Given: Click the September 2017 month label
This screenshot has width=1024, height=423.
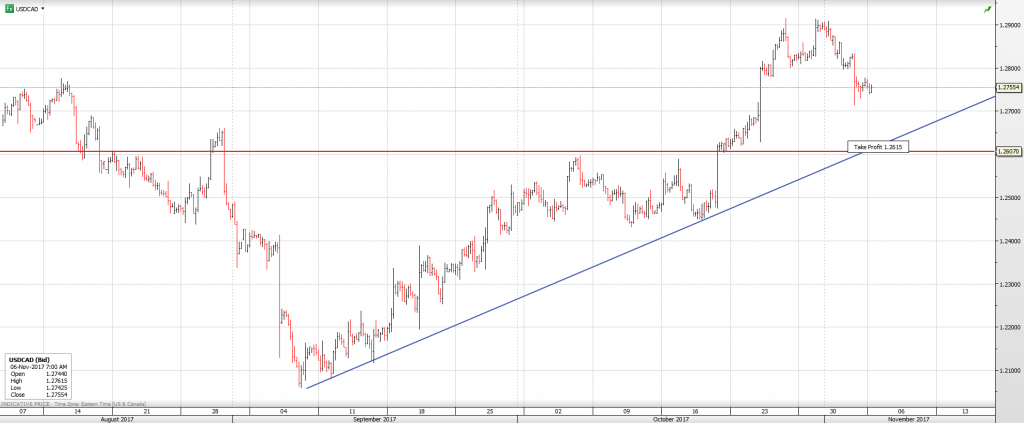Looking at the screenshot, I should pos(375,419).
